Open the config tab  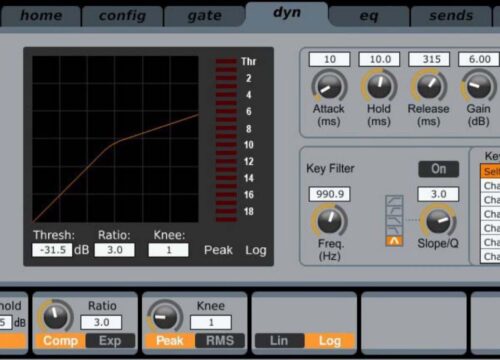pos(122,16)
